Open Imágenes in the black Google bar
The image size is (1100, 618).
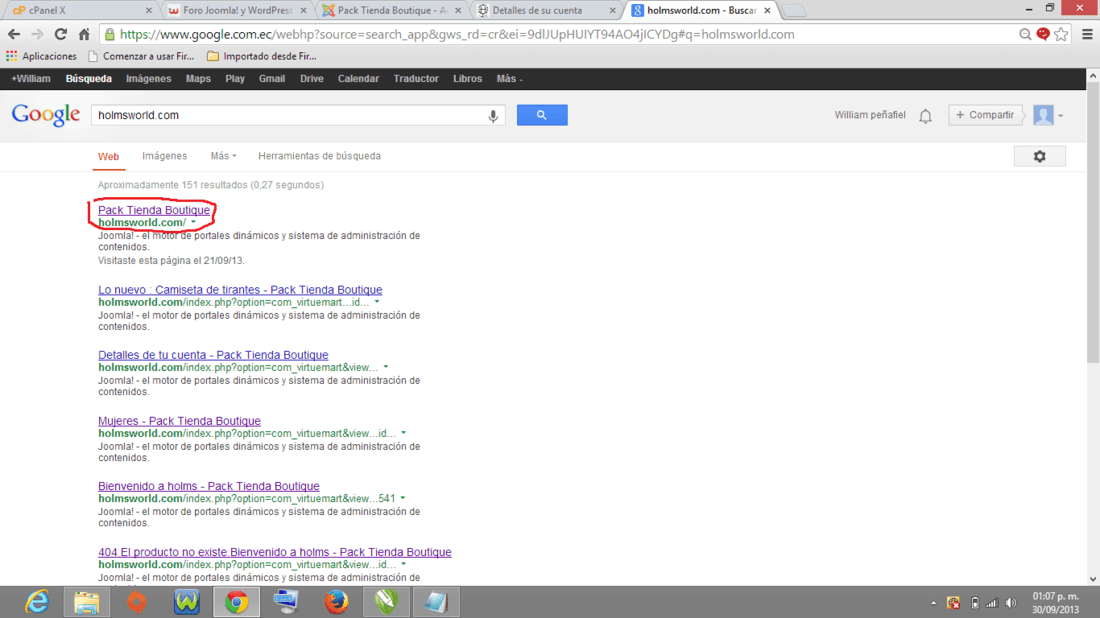pos(149,79)
